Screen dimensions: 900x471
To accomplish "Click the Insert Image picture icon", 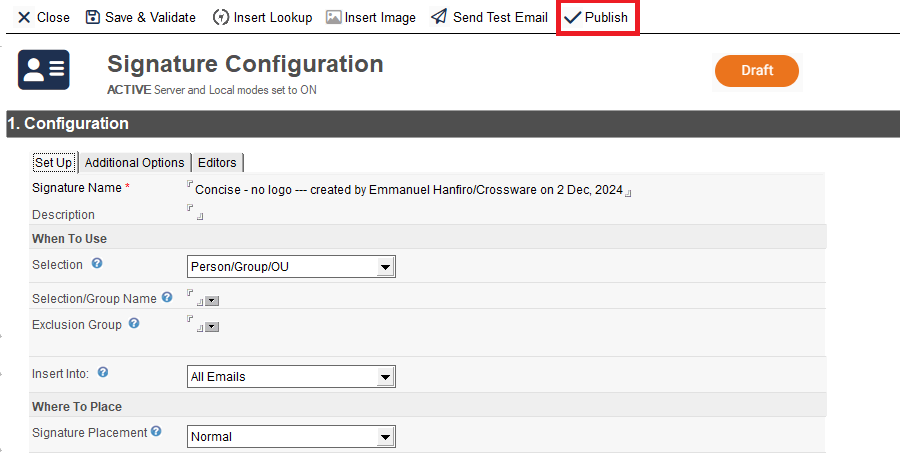I will pos(334,18).
